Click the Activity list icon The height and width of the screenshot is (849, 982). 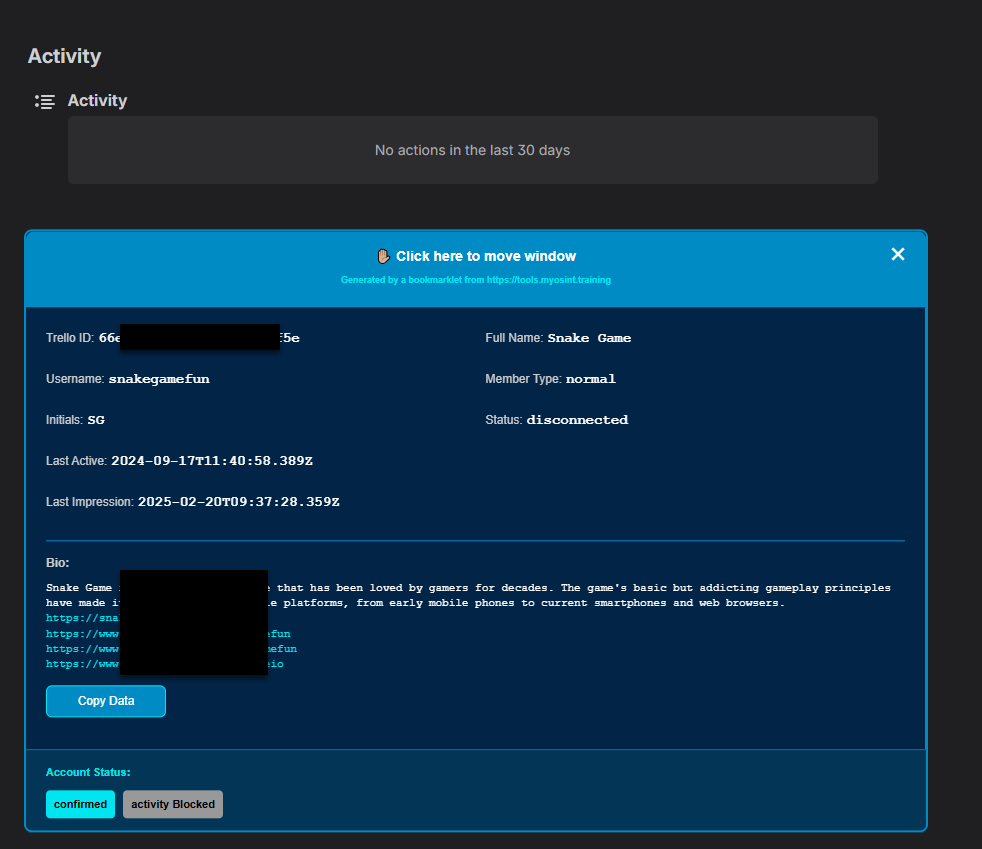[x=45, y=101]
